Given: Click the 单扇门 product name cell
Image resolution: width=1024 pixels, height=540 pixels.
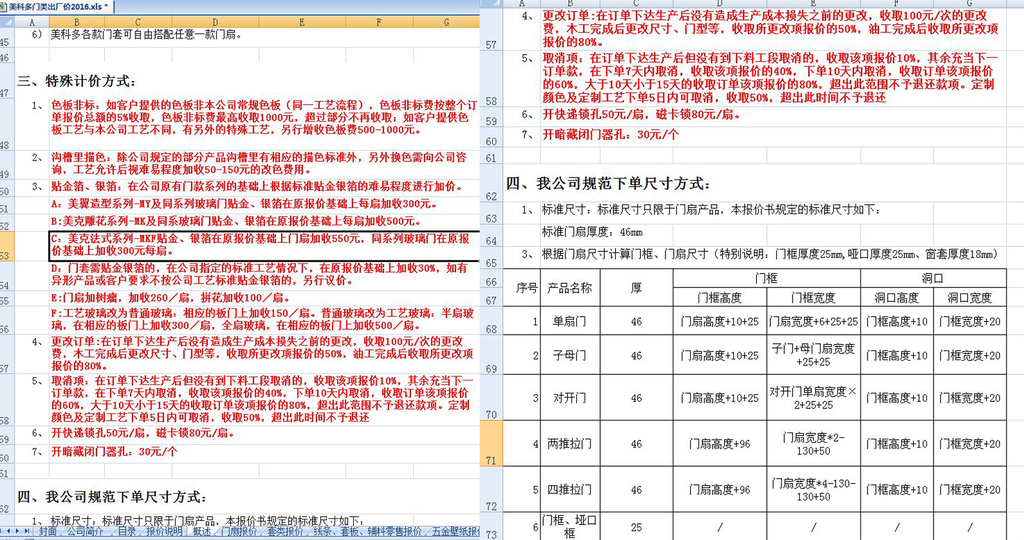Looking at the screenshot, I should pyautogui.click(x=569, y=321).
